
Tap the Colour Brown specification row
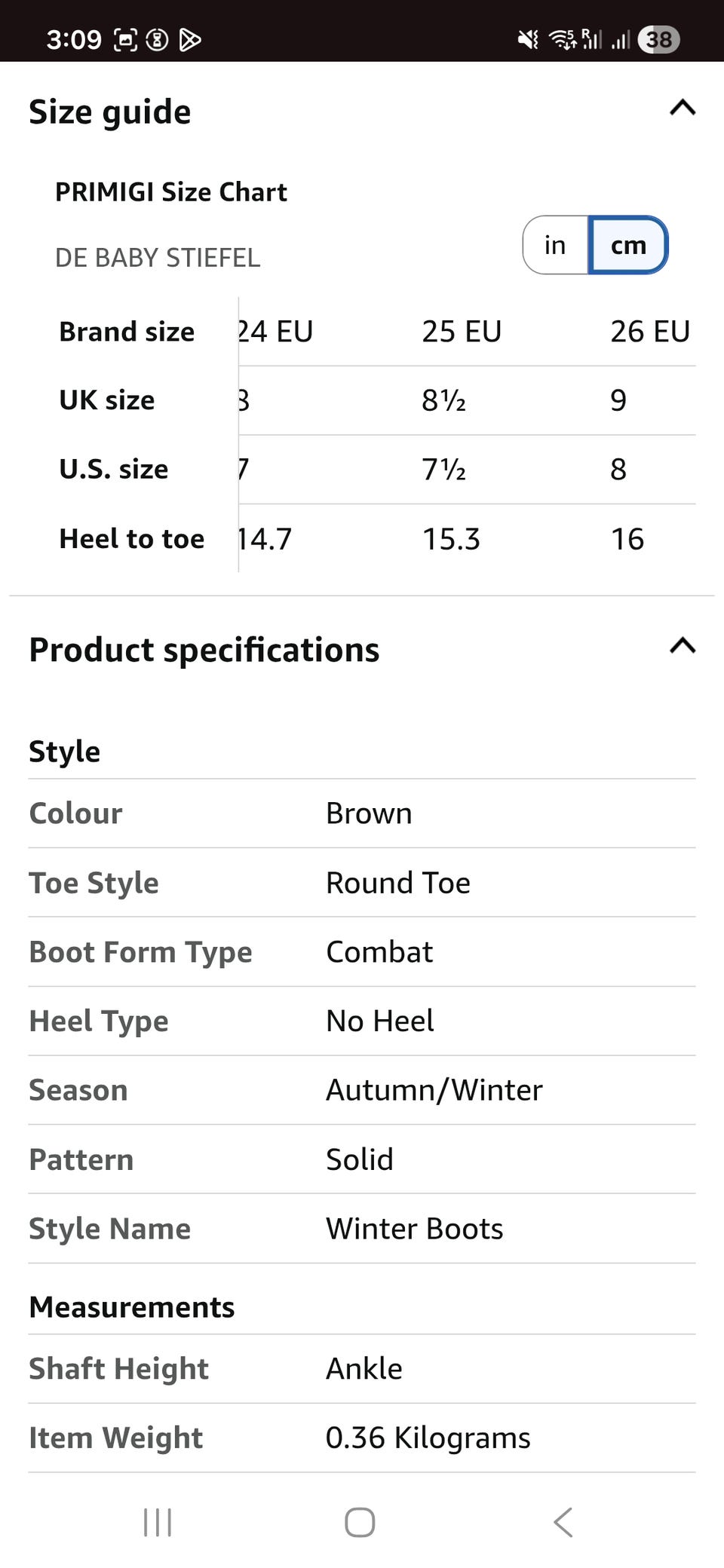(x=362, y=813)
